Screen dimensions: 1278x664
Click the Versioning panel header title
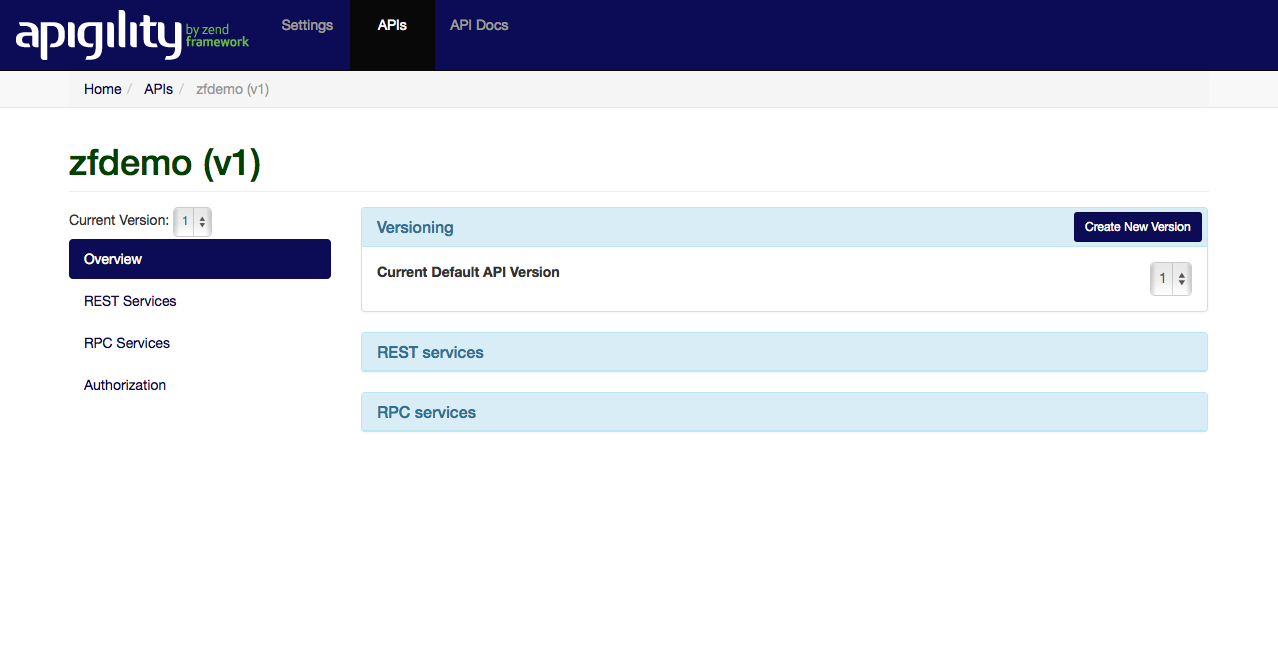[415, 227]
